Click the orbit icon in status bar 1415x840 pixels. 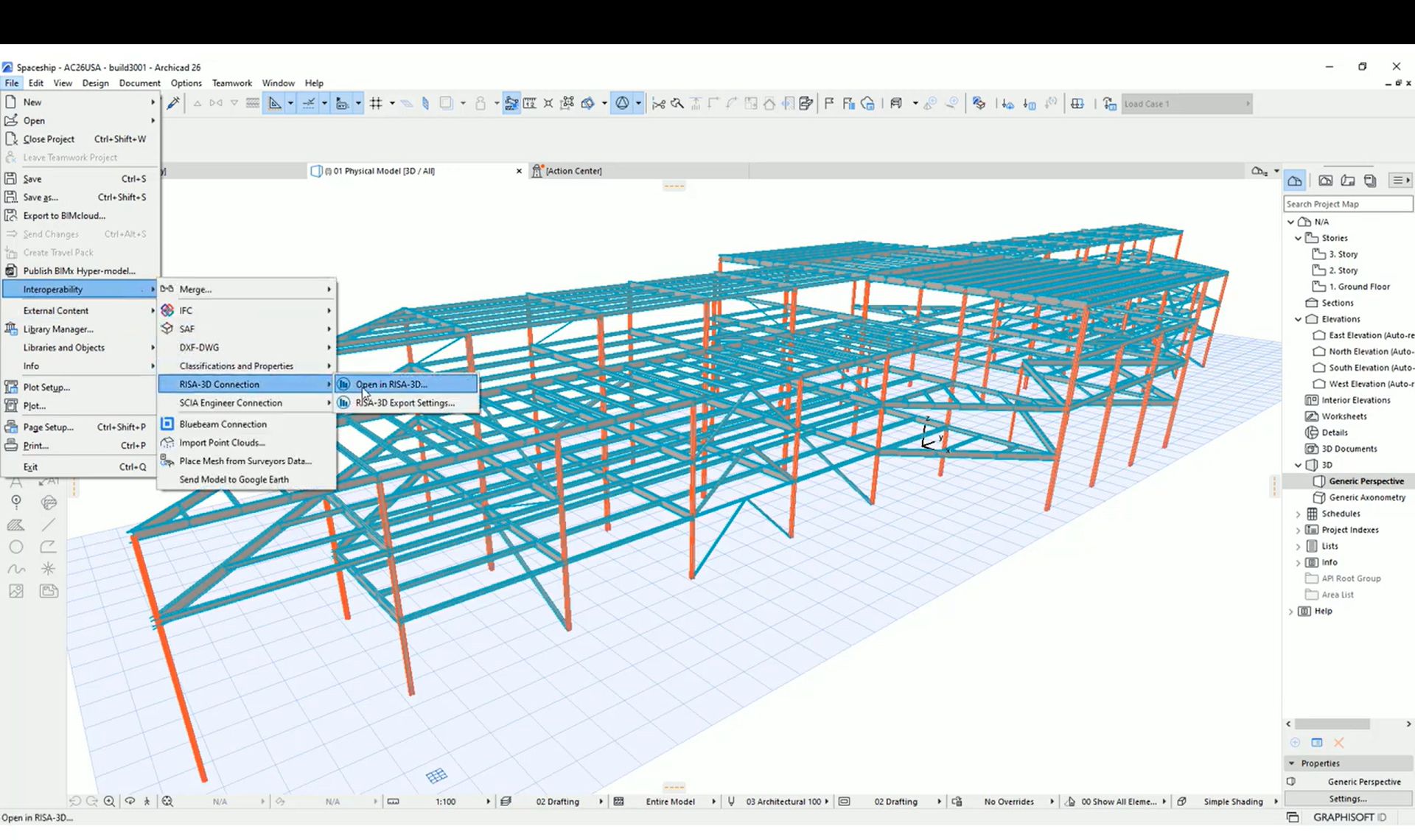click(x=130, y=802)
